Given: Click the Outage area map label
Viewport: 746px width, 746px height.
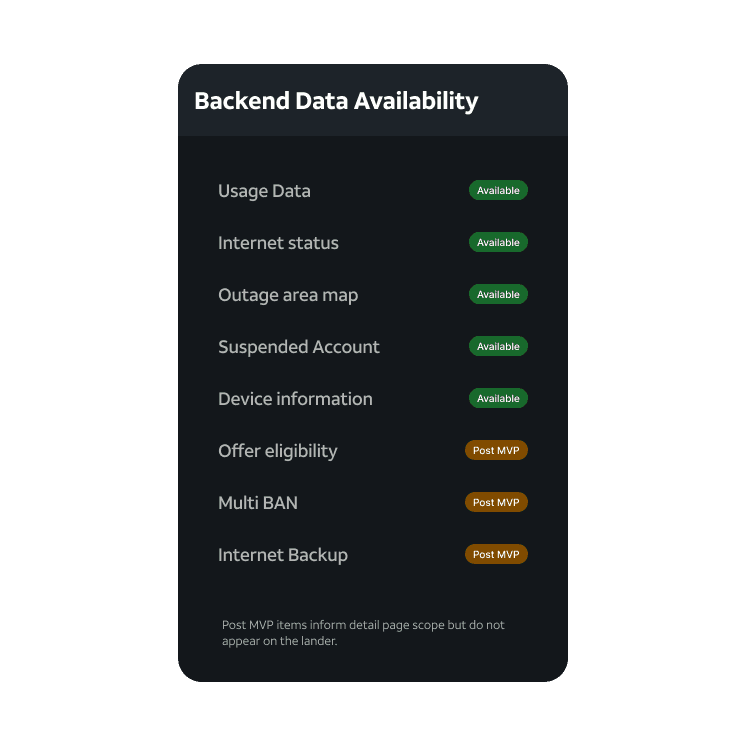Looking at the screenshot, I should [288, 295].
